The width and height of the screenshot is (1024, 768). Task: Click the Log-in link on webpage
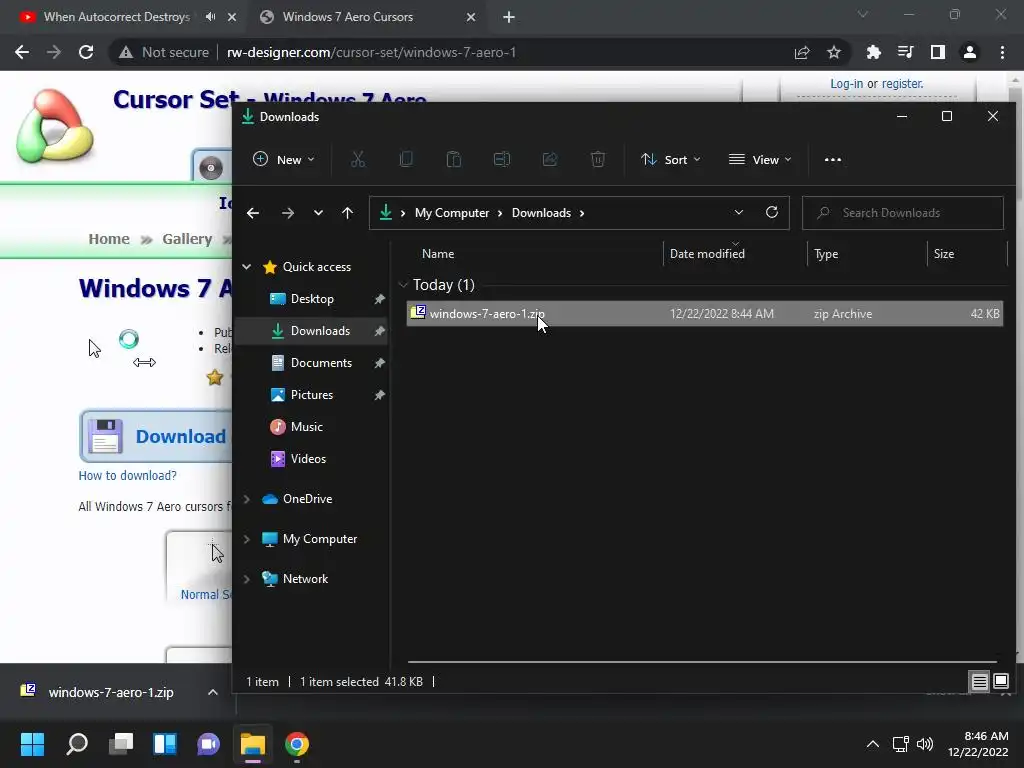846,84
